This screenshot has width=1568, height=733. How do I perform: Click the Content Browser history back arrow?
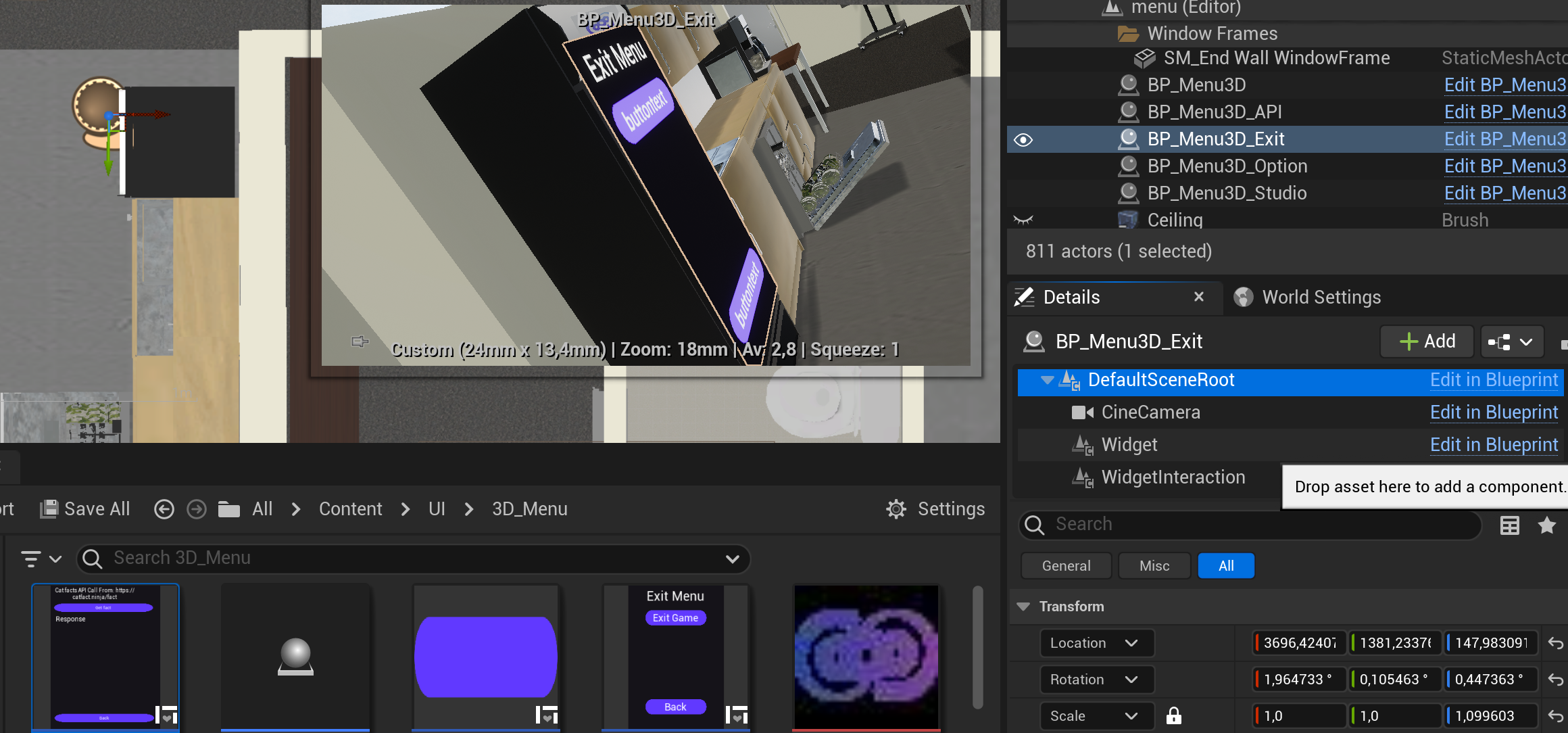pyautogui.click(x=164, y=509)
